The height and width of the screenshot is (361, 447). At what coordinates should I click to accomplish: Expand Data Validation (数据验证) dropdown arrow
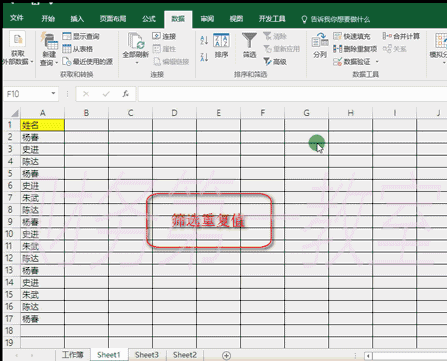pos(377,62)
